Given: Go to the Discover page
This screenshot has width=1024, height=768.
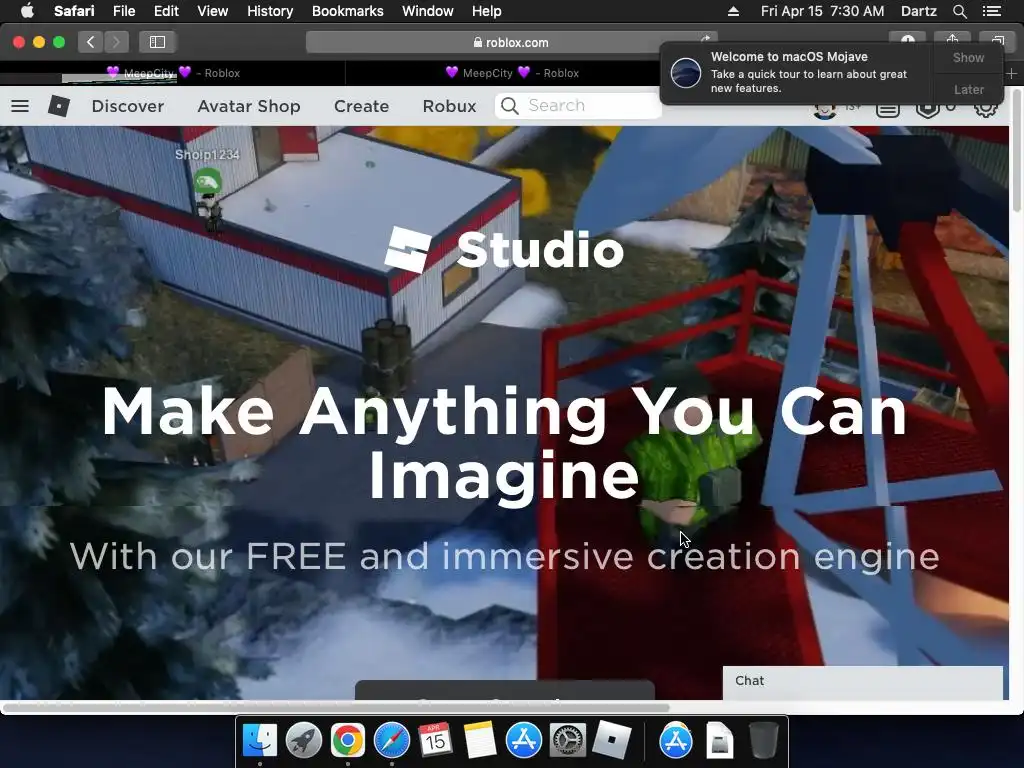Looking at the screenshot, I should 128,106.
